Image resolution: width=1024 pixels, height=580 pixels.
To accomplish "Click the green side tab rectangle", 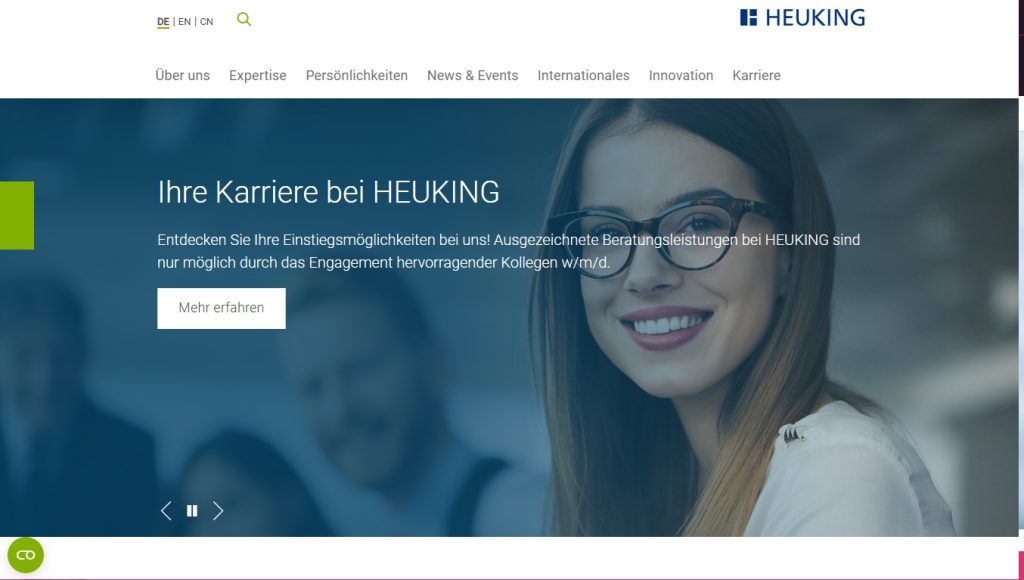I will point(17,216).
